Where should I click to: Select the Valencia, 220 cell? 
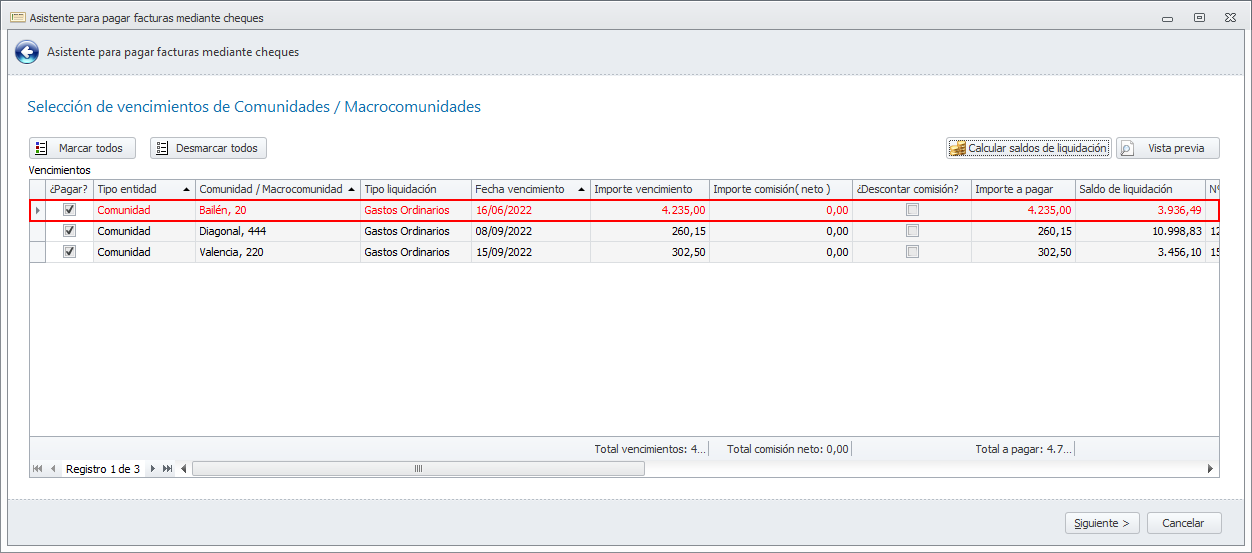[278, 252]
